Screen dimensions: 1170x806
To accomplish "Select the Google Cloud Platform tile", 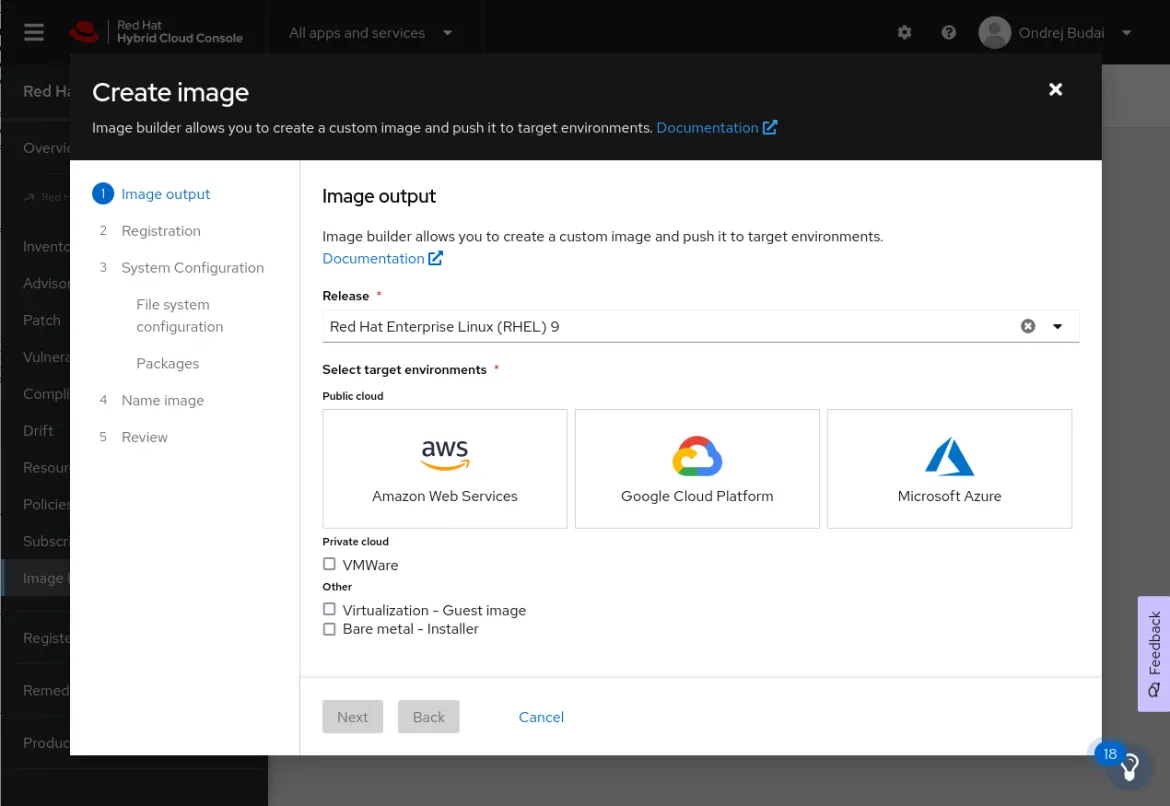I will click(x=697, y=469).
